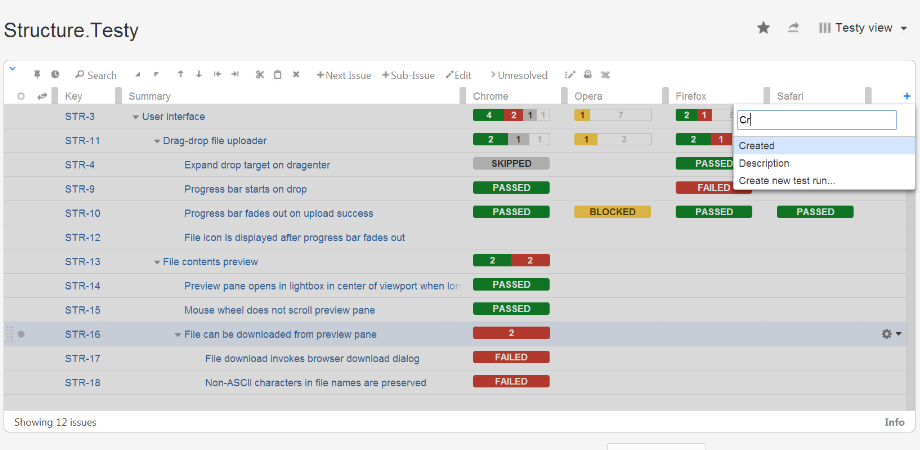Click PASSED Safari status for STR-10

coord(815,212)
